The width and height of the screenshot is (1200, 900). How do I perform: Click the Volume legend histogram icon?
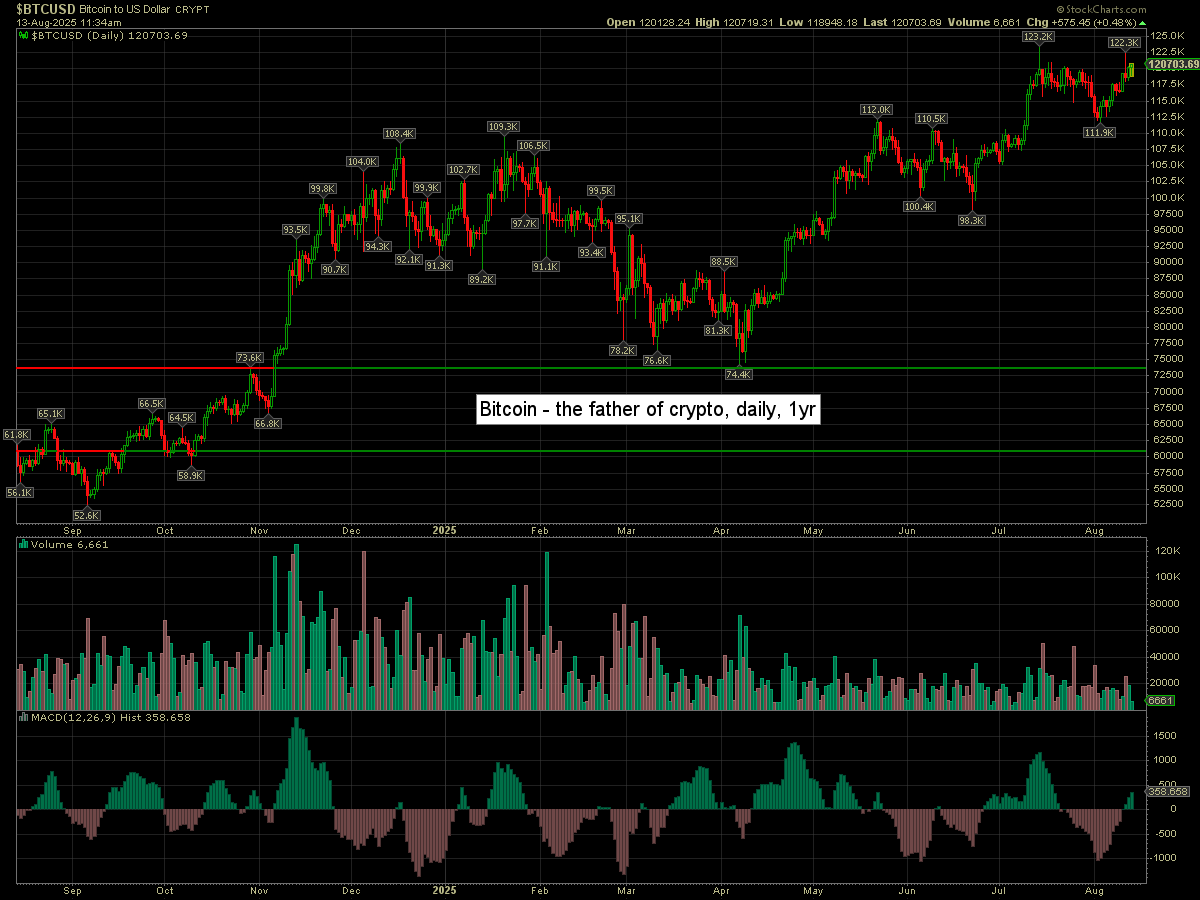tap(23, 545)
